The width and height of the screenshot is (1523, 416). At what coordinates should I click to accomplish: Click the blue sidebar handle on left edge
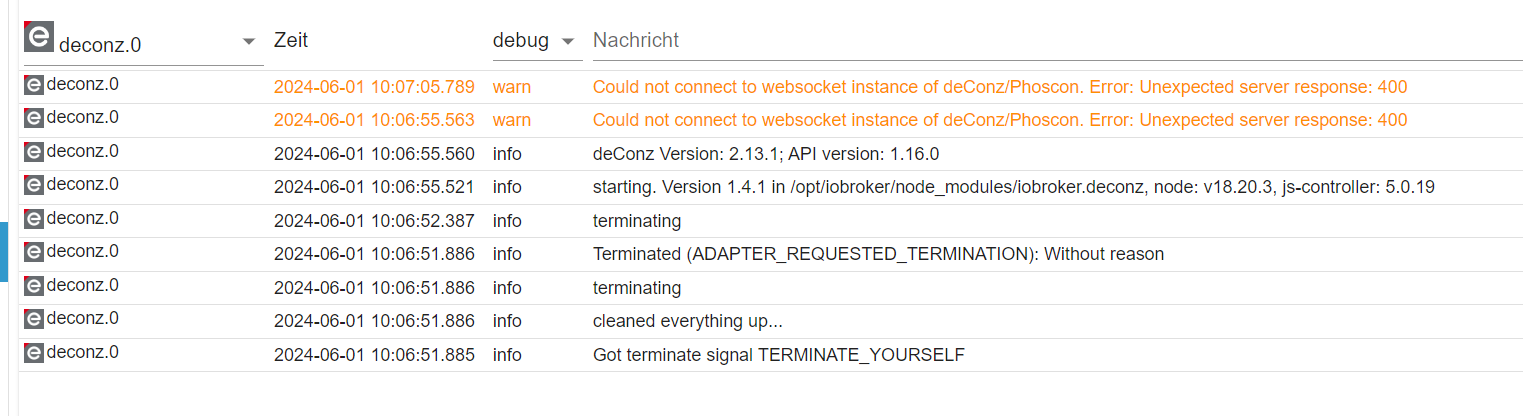pyautogui.click(x=4, y=252)
